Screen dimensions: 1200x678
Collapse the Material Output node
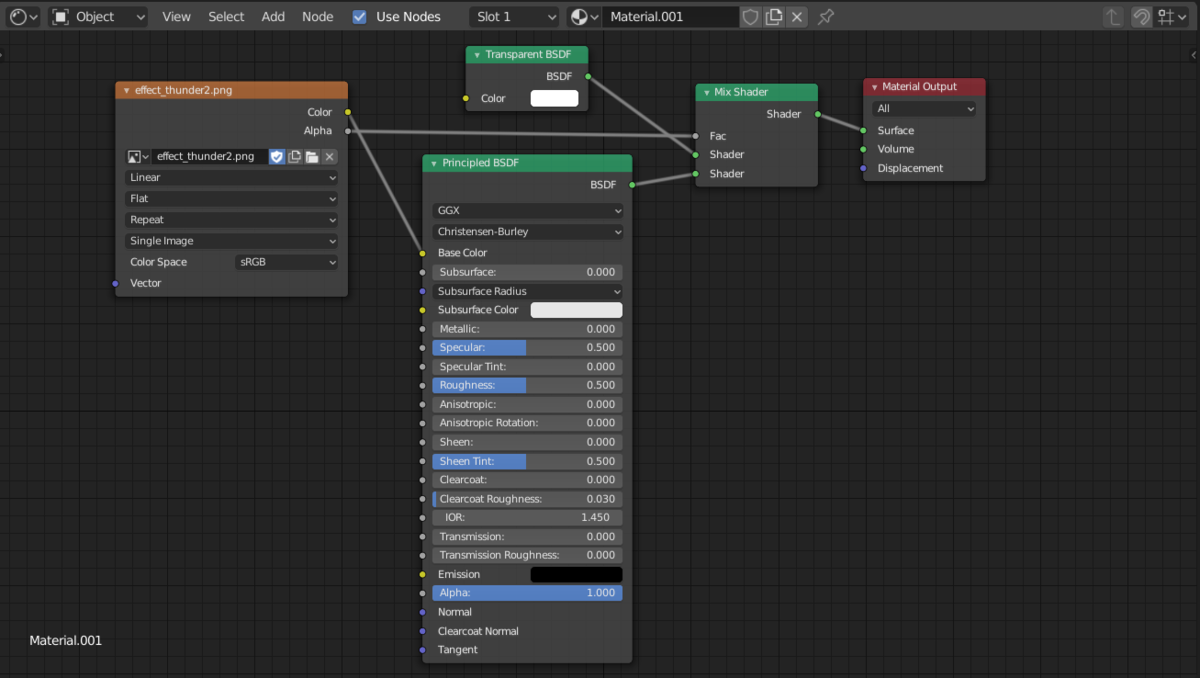pos(874,87)
